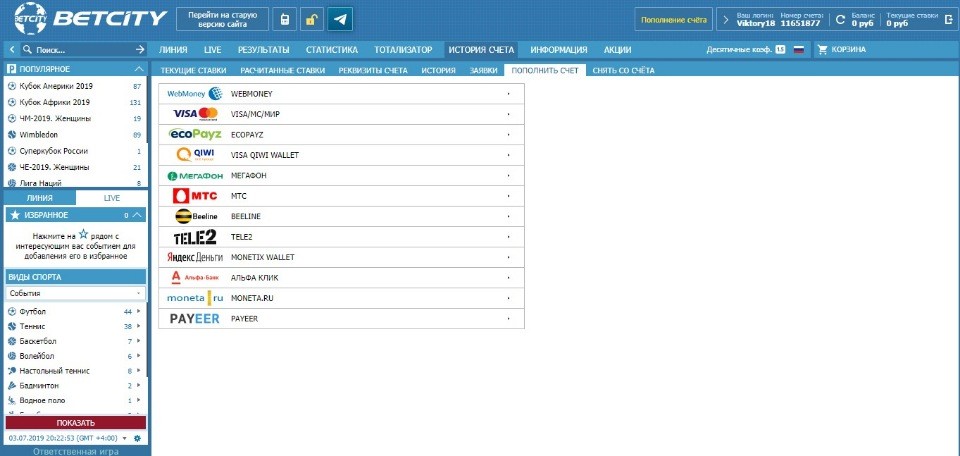Viewport: 960px width, 456px height.
Task: Open the timezone dropdown arrow
Action: tap(125, 438)
